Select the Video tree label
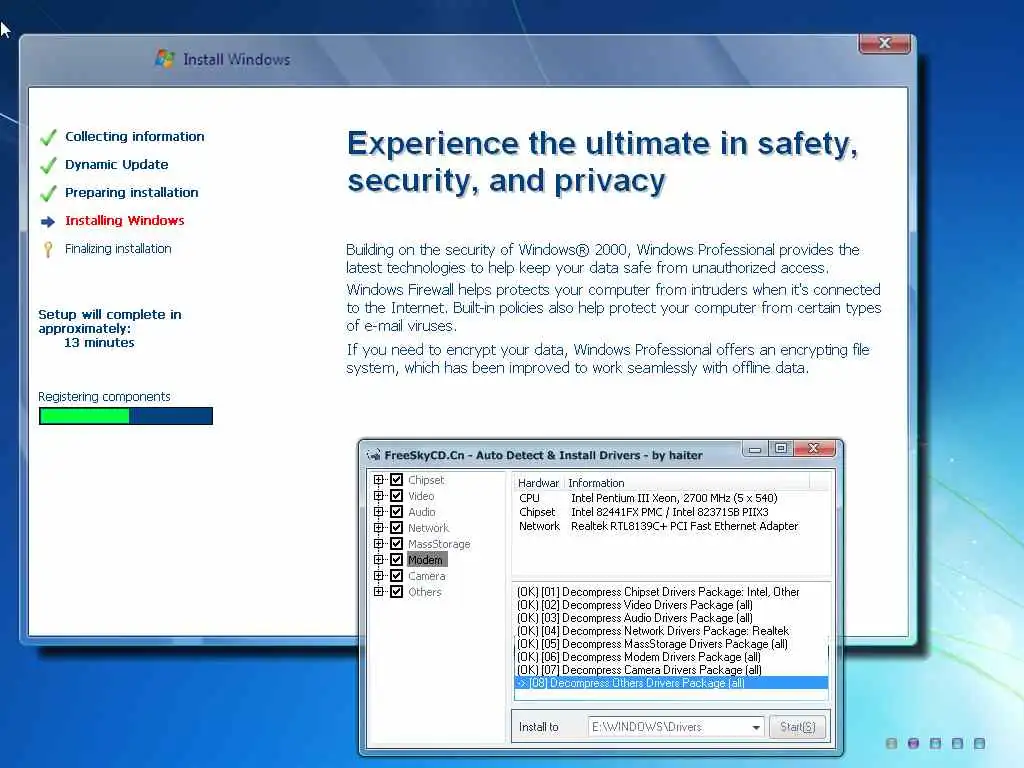Screen dimensions: 1024x768 [x=421, y=496]
